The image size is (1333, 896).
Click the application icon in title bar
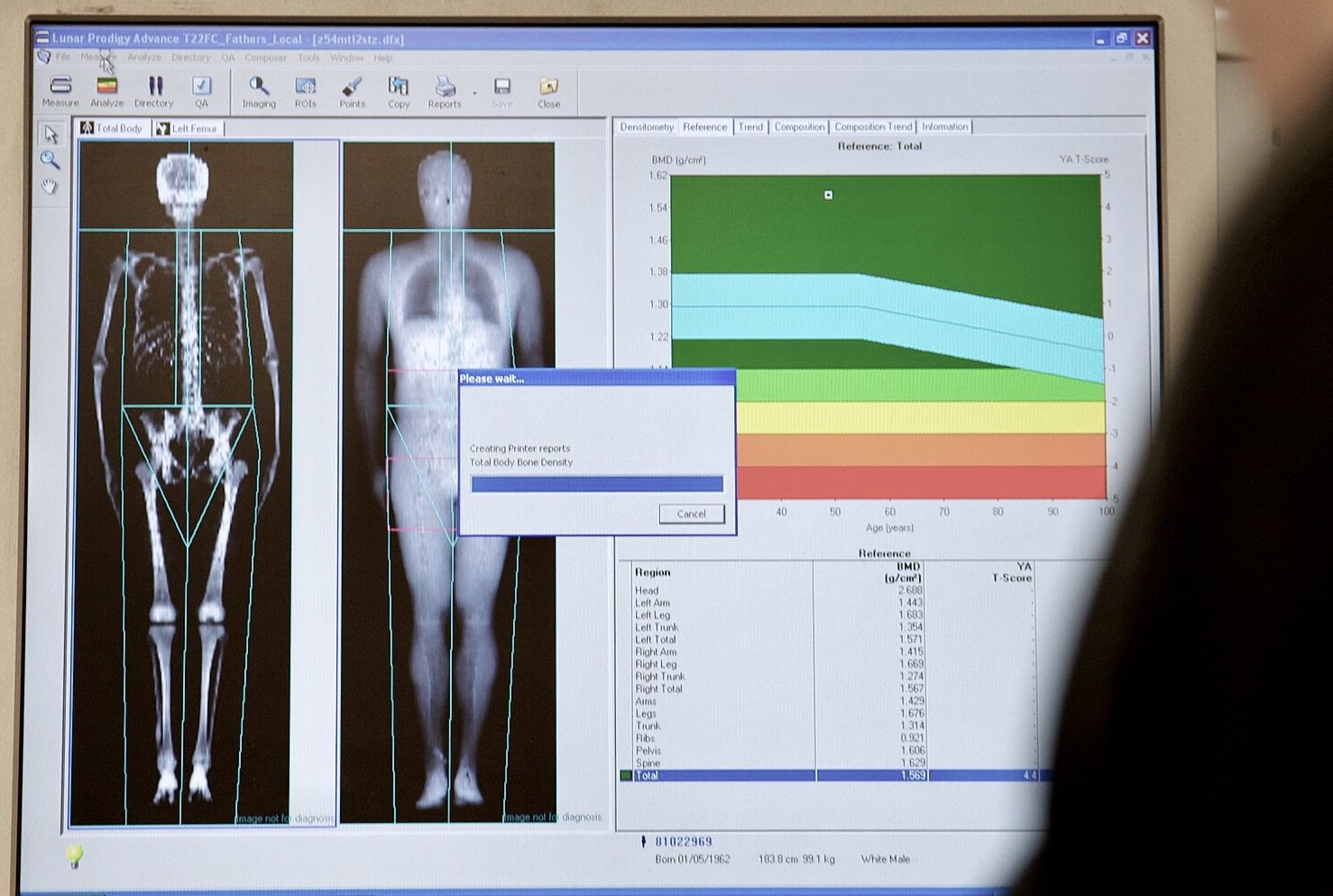tap(42, 38)
